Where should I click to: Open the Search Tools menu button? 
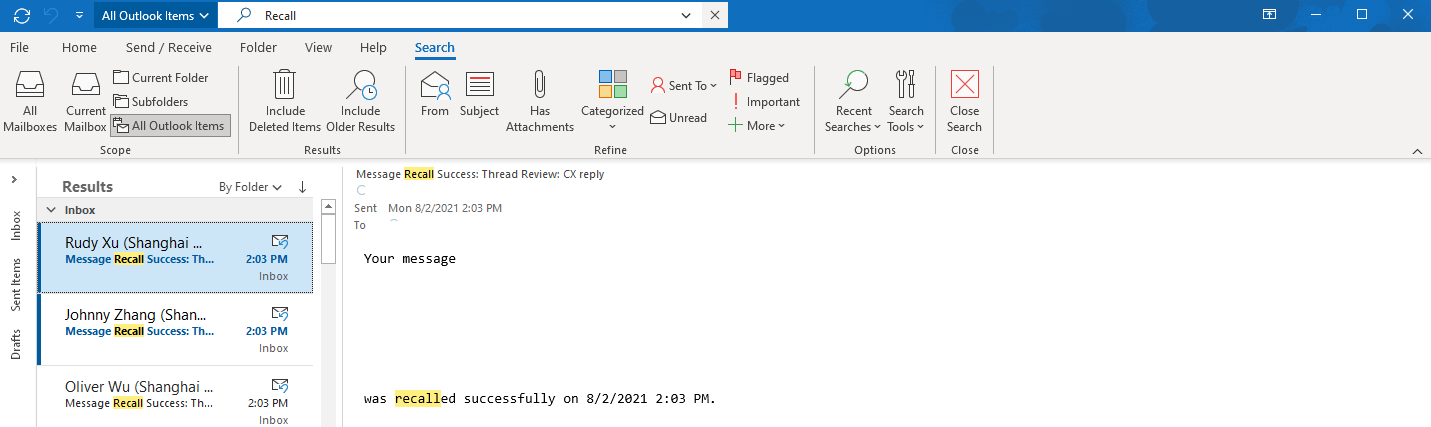click(906, 100)
